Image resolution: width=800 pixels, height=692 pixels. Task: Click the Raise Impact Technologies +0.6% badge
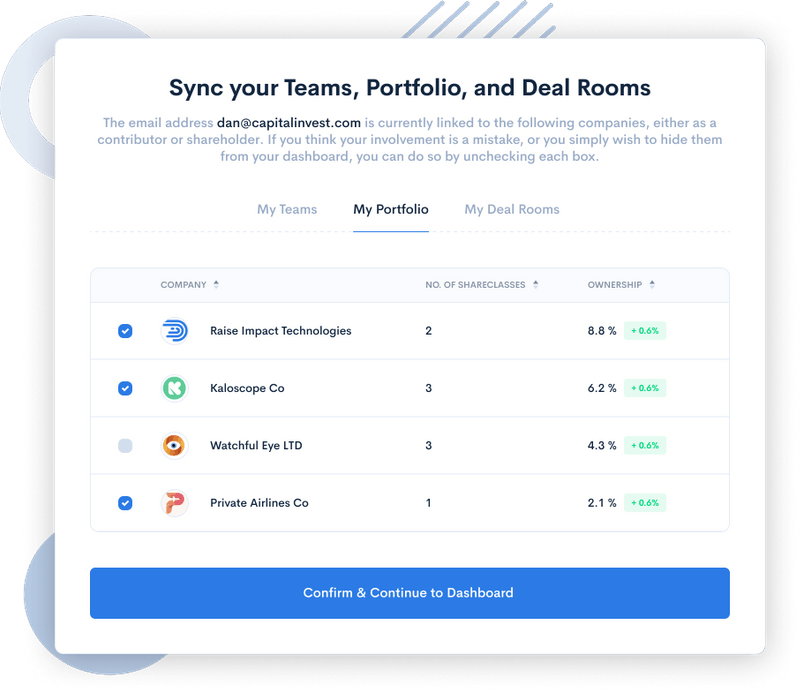tap(645, 331)
